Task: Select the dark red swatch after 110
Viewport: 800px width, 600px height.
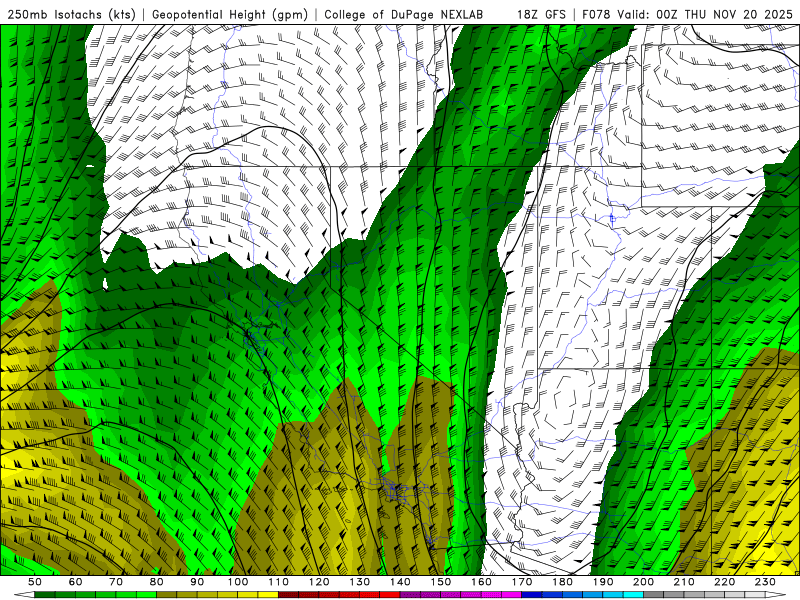Action: (x=288, y=595)
